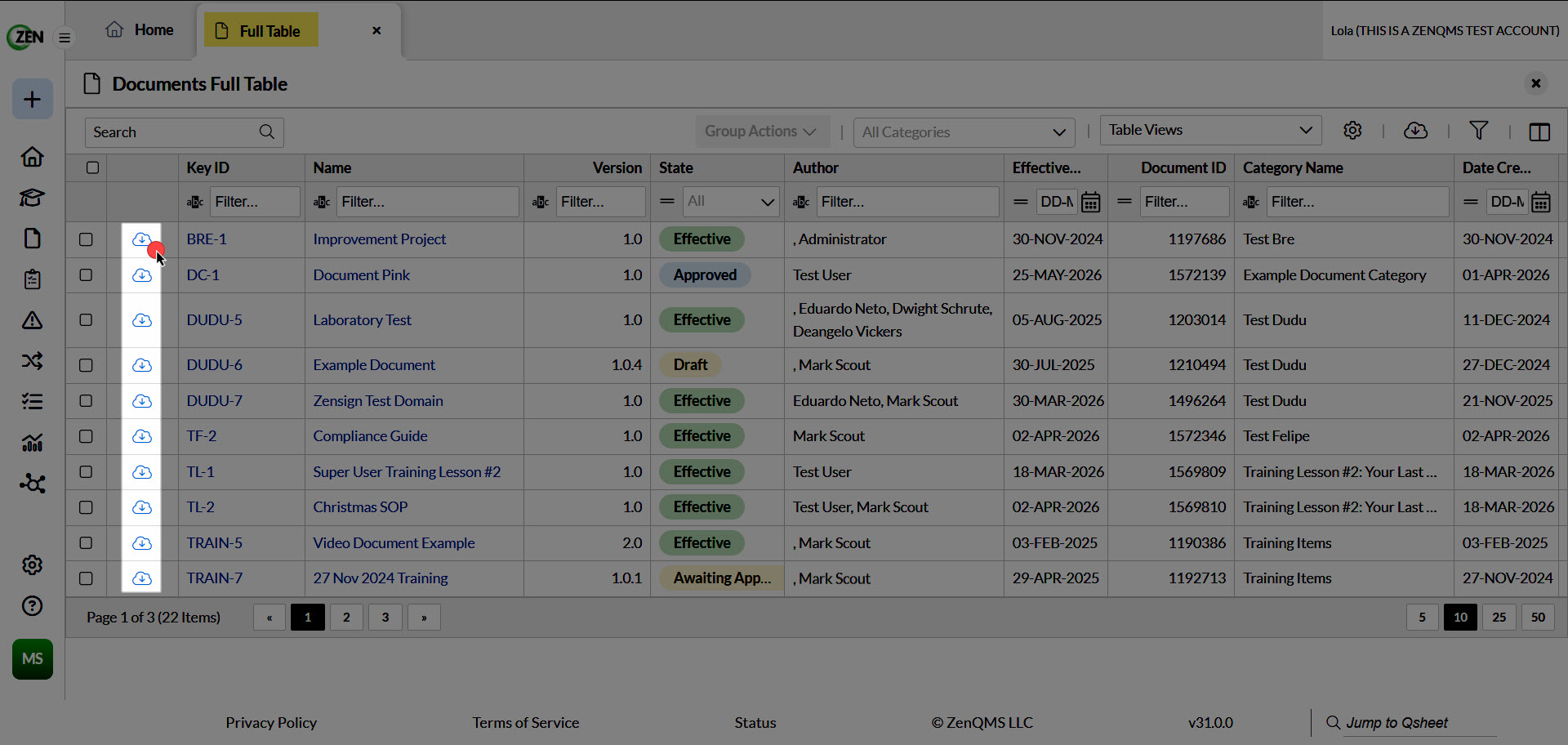
Task: Export table with cloud download toolbar icon
Action: [1415, 131]
